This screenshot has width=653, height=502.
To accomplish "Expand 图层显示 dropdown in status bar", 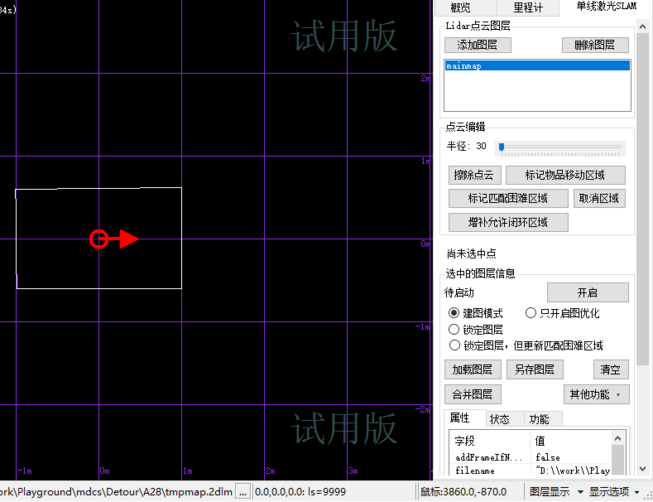I will point(554,491).
